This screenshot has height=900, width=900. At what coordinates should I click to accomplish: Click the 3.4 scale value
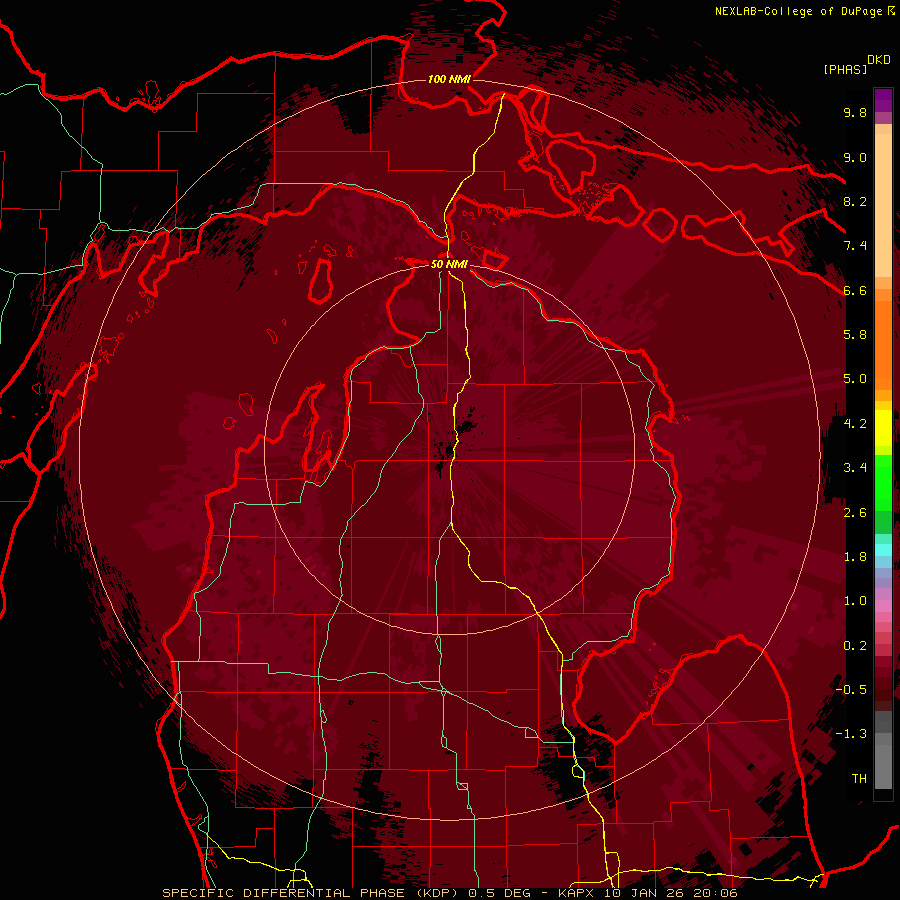pyautogui.click(x=855, y=468)
